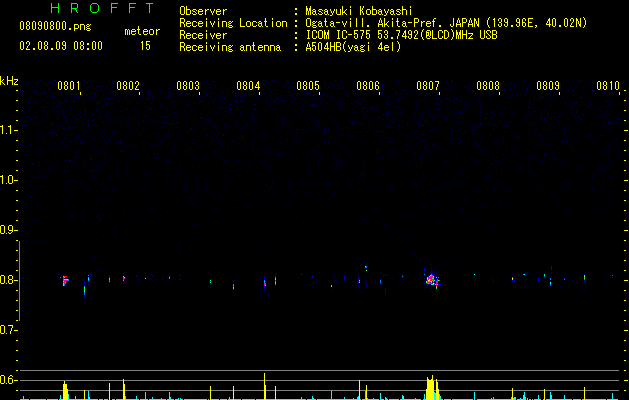Click the tallest yellow spike after 0804

264,386
